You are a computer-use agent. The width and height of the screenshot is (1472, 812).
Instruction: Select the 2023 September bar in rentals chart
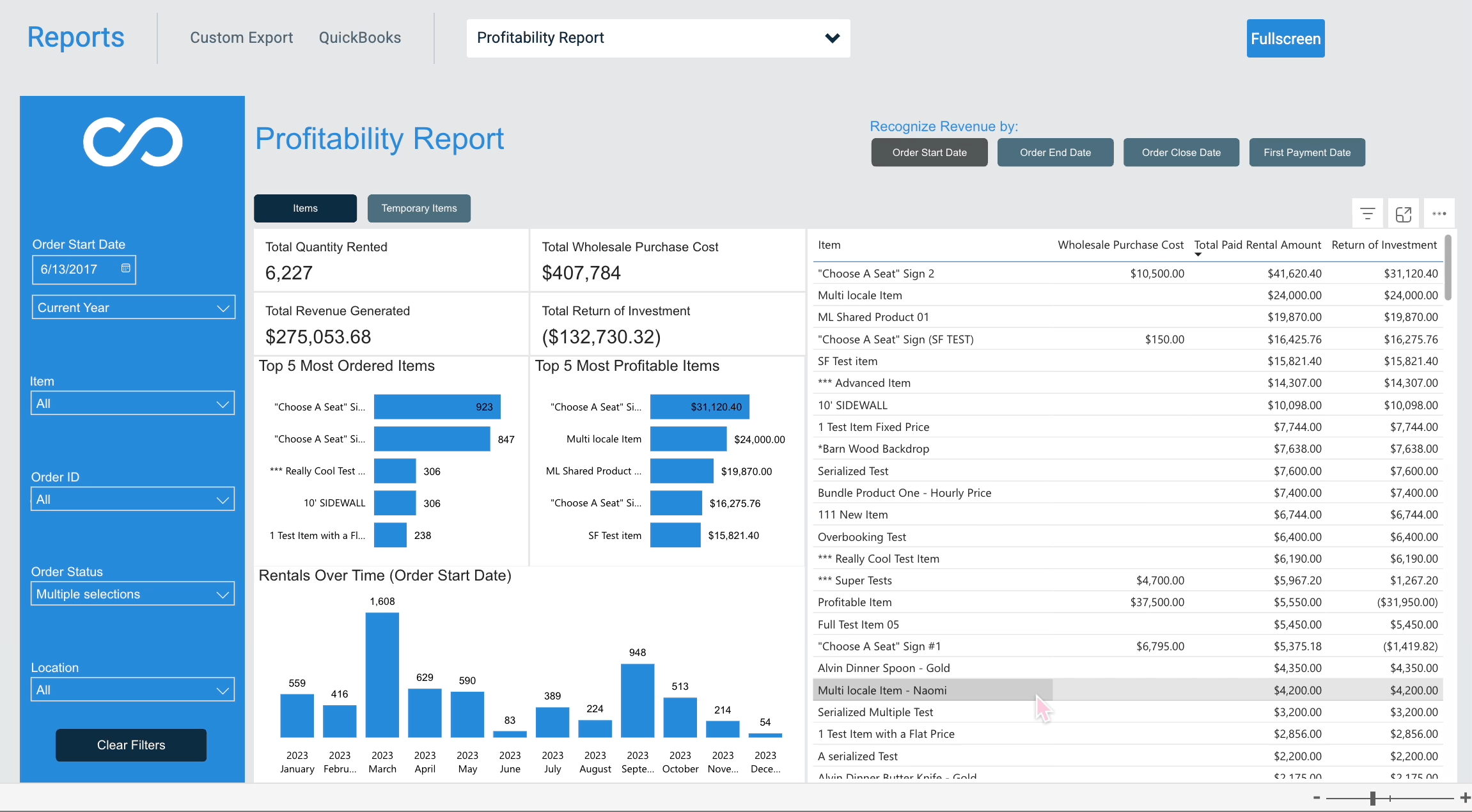[638, 701]
